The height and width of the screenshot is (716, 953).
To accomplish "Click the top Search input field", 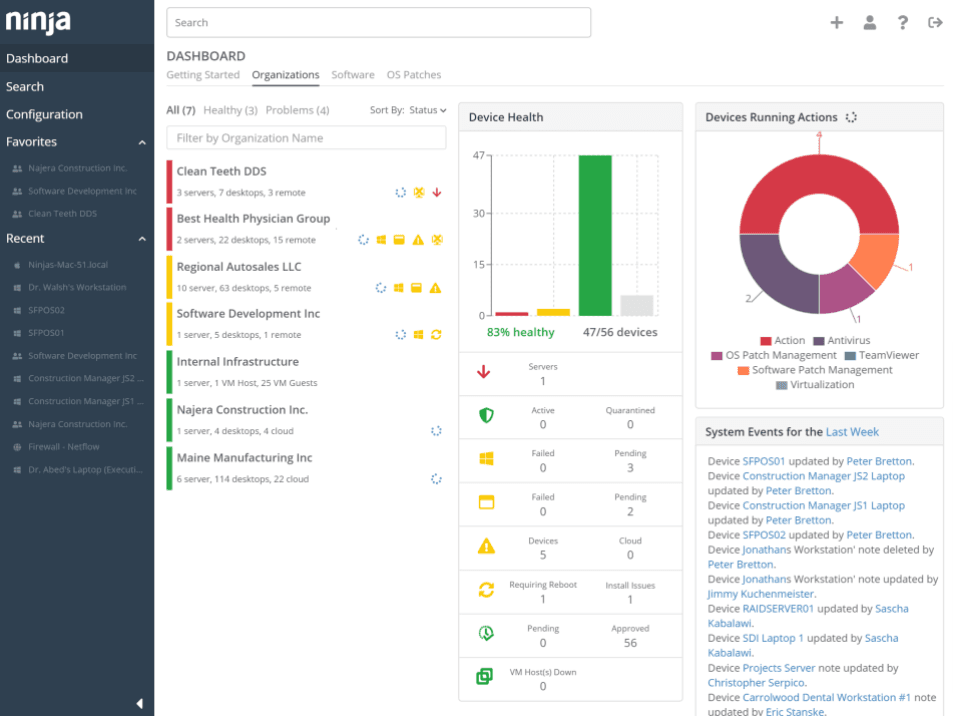I will tap(378, 22).
